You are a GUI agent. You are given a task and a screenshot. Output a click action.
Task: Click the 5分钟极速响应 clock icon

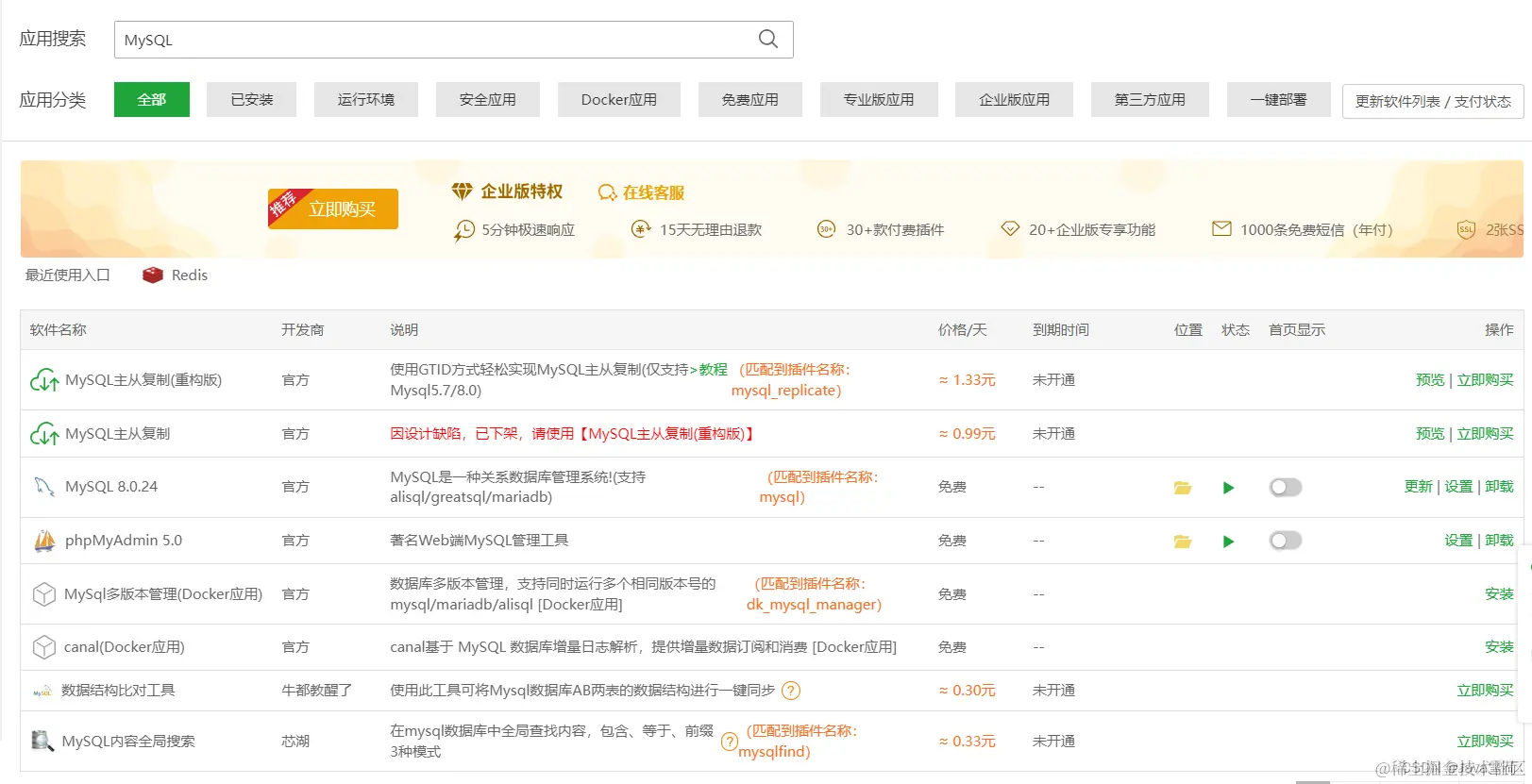(x=463, y=230)
